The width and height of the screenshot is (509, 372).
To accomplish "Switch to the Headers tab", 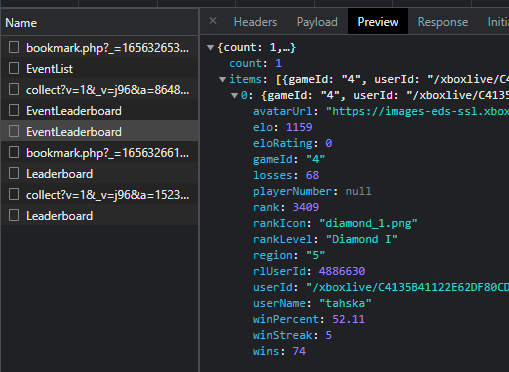I will pos(255,22).
